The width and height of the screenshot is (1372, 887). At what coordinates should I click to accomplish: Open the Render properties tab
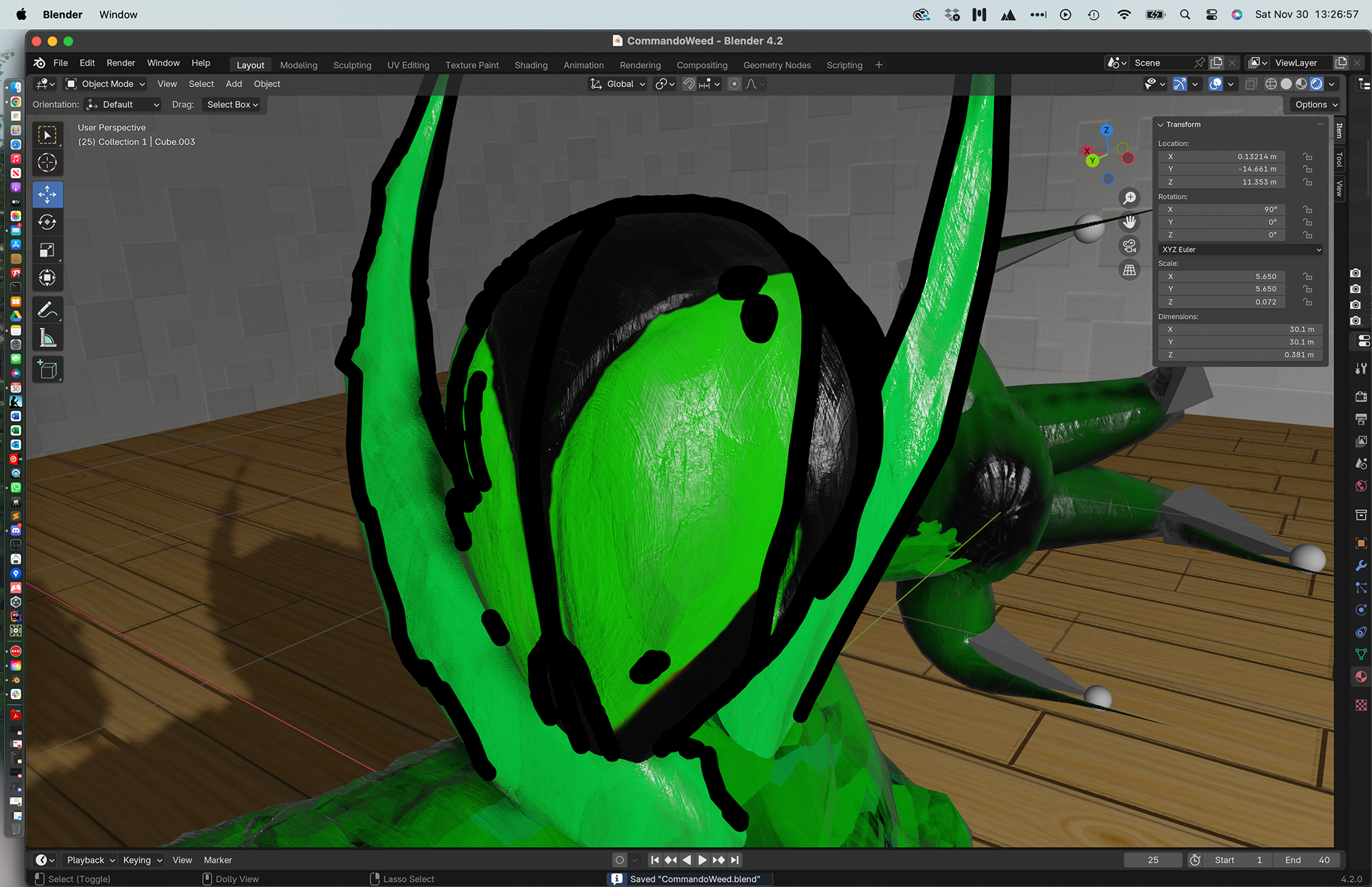tap(1361, 397)
